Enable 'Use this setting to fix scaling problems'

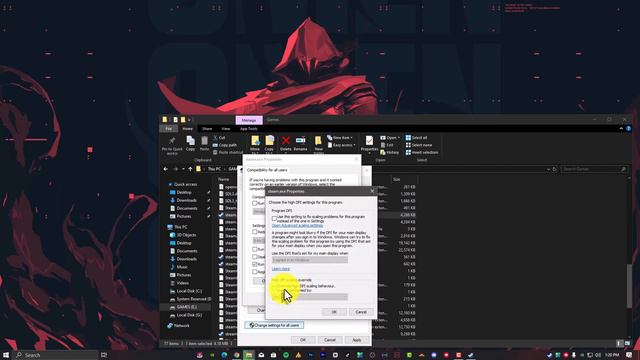274,219
